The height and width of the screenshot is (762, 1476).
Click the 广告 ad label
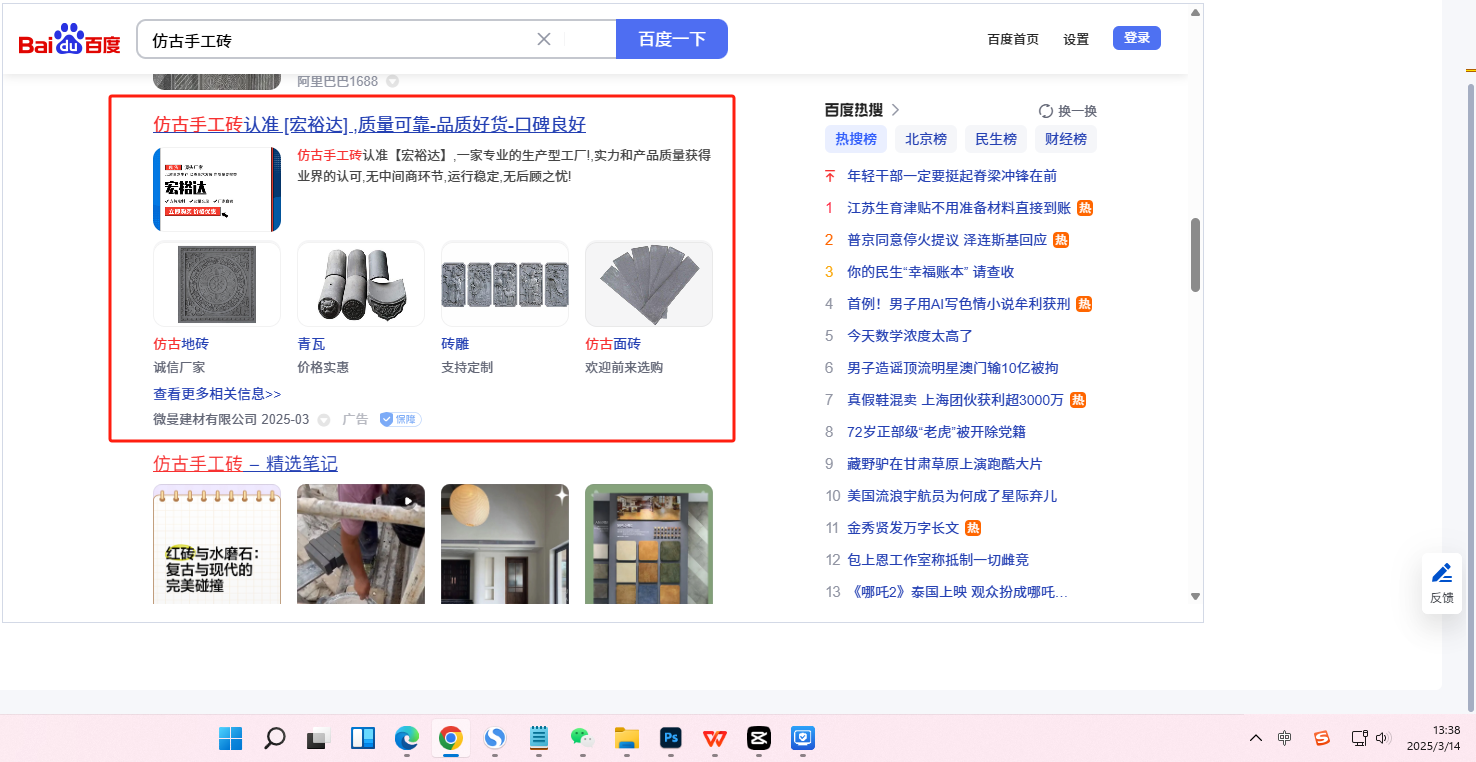coord(355,420)
